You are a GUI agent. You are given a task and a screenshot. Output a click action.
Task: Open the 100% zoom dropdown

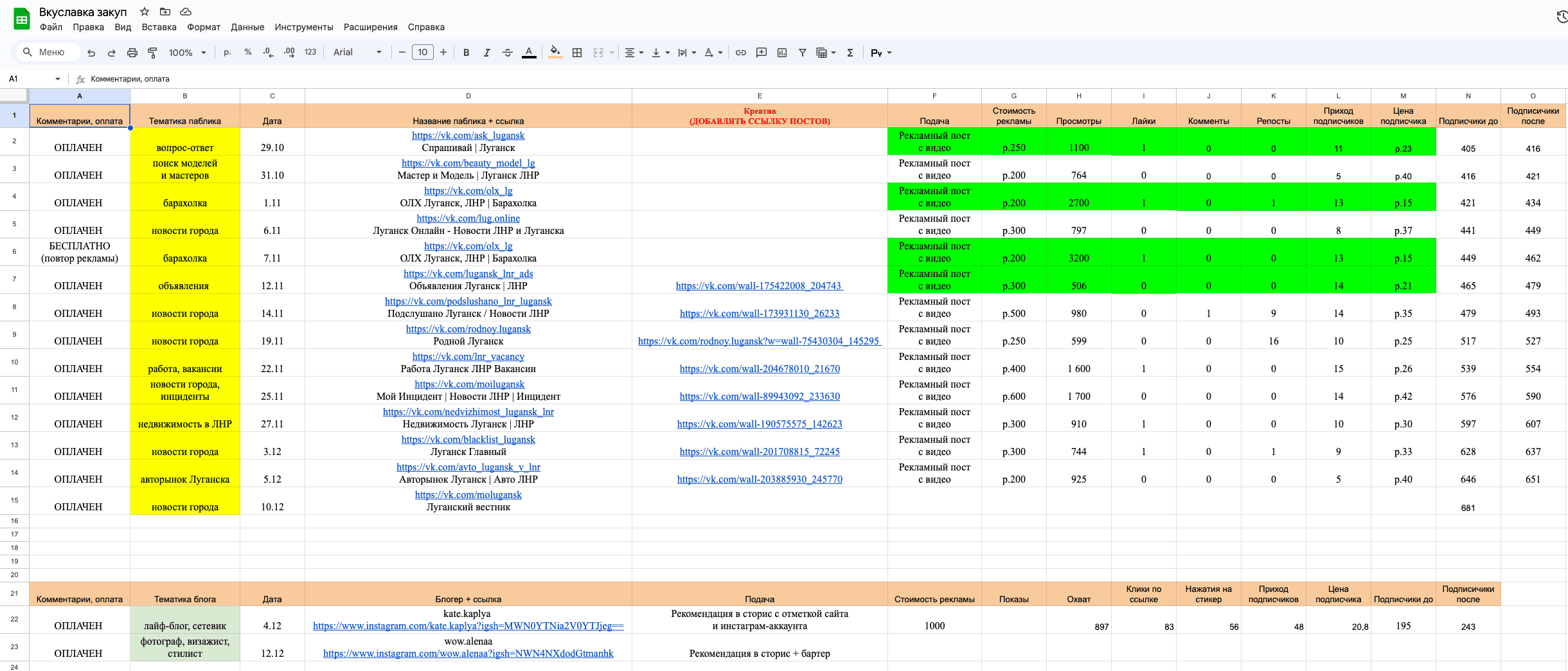[x=187, y=53]
